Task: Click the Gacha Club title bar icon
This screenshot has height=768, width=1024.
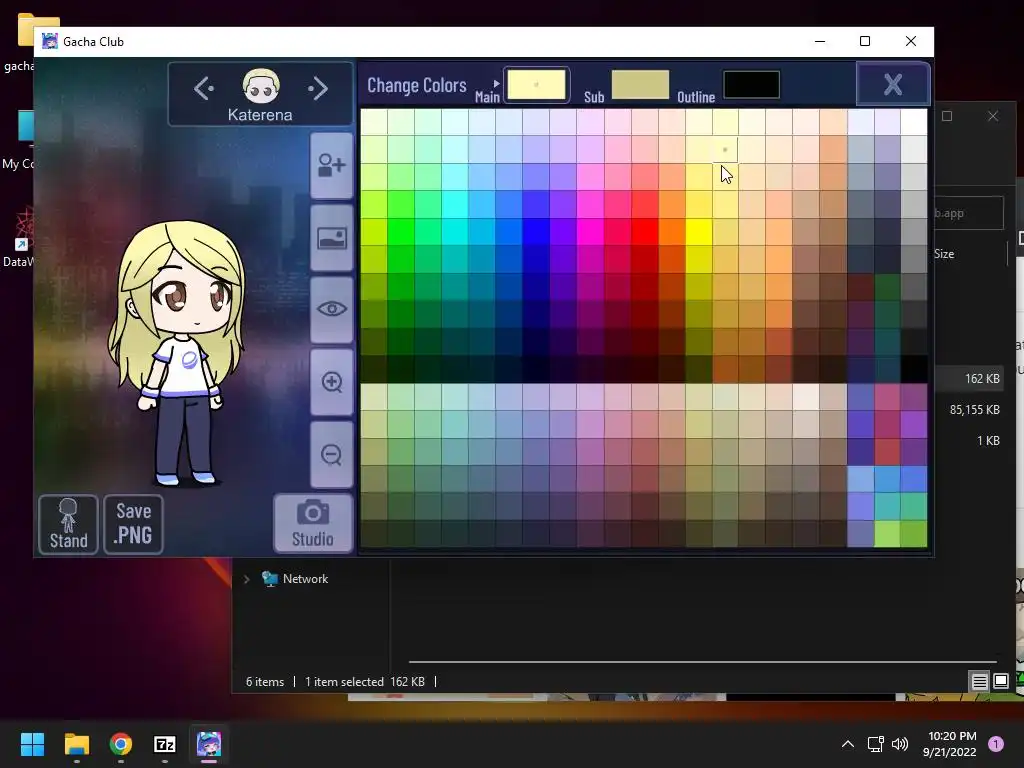Action: pyautogui.click(x=50, y=41)
